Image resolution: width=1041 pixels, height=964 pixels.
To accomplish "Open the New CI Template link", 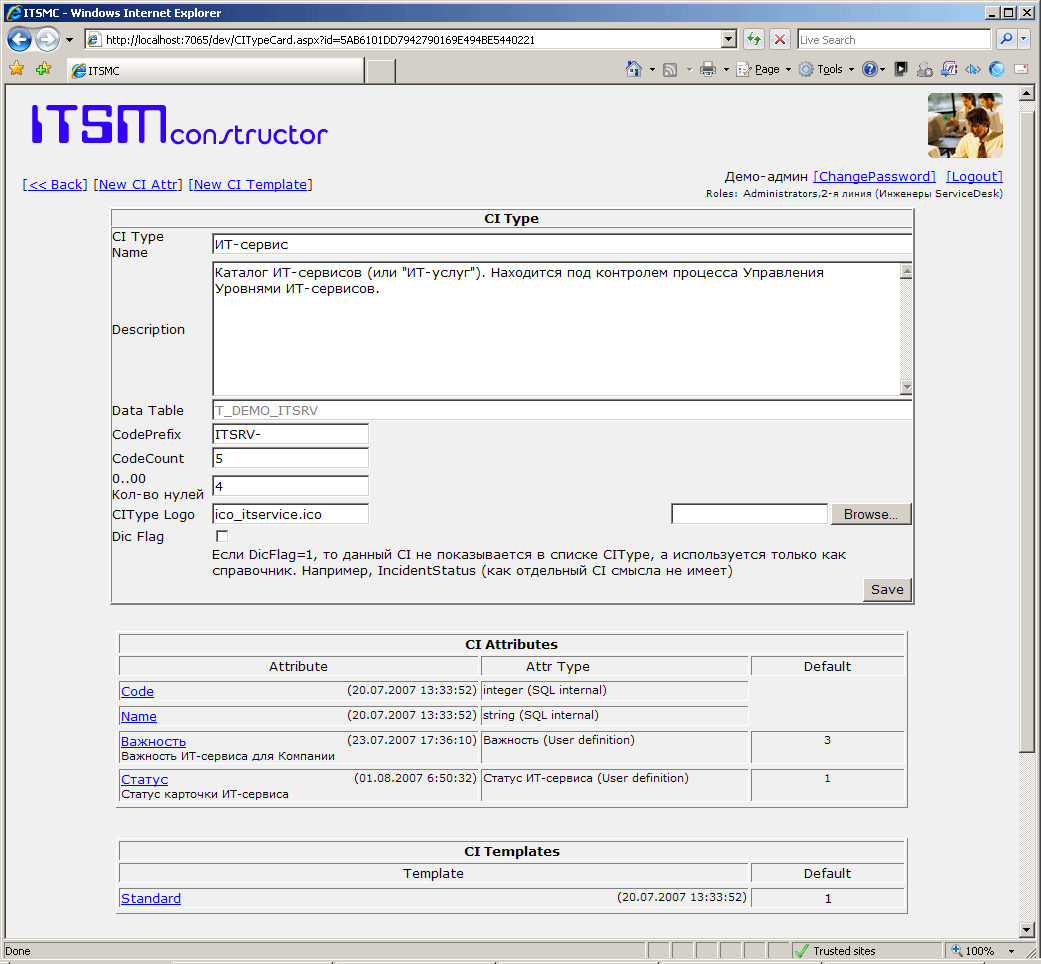I will [250, 185].
